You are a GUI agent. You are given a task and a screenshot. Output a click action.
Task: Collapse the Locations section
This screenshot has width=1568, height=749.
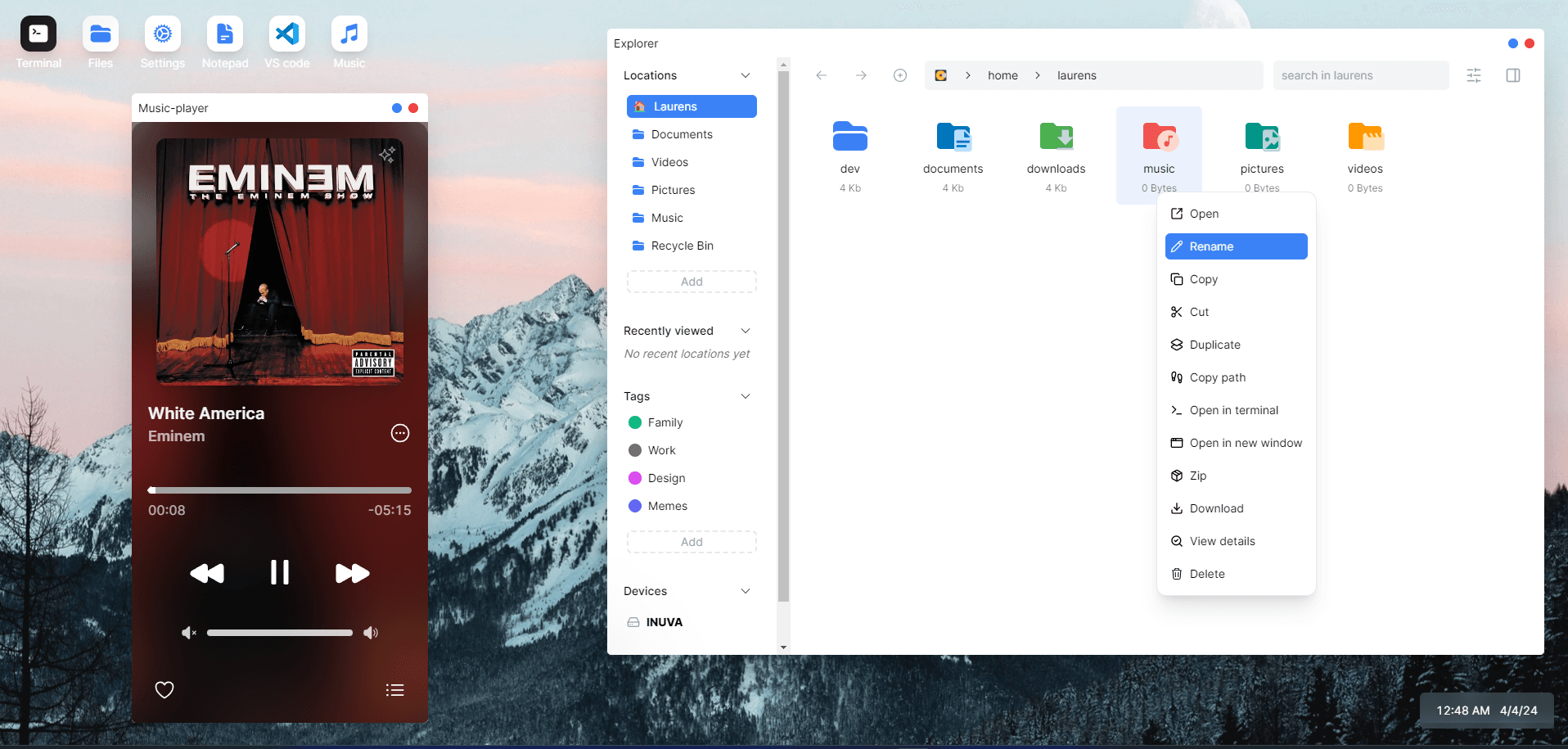746,75
